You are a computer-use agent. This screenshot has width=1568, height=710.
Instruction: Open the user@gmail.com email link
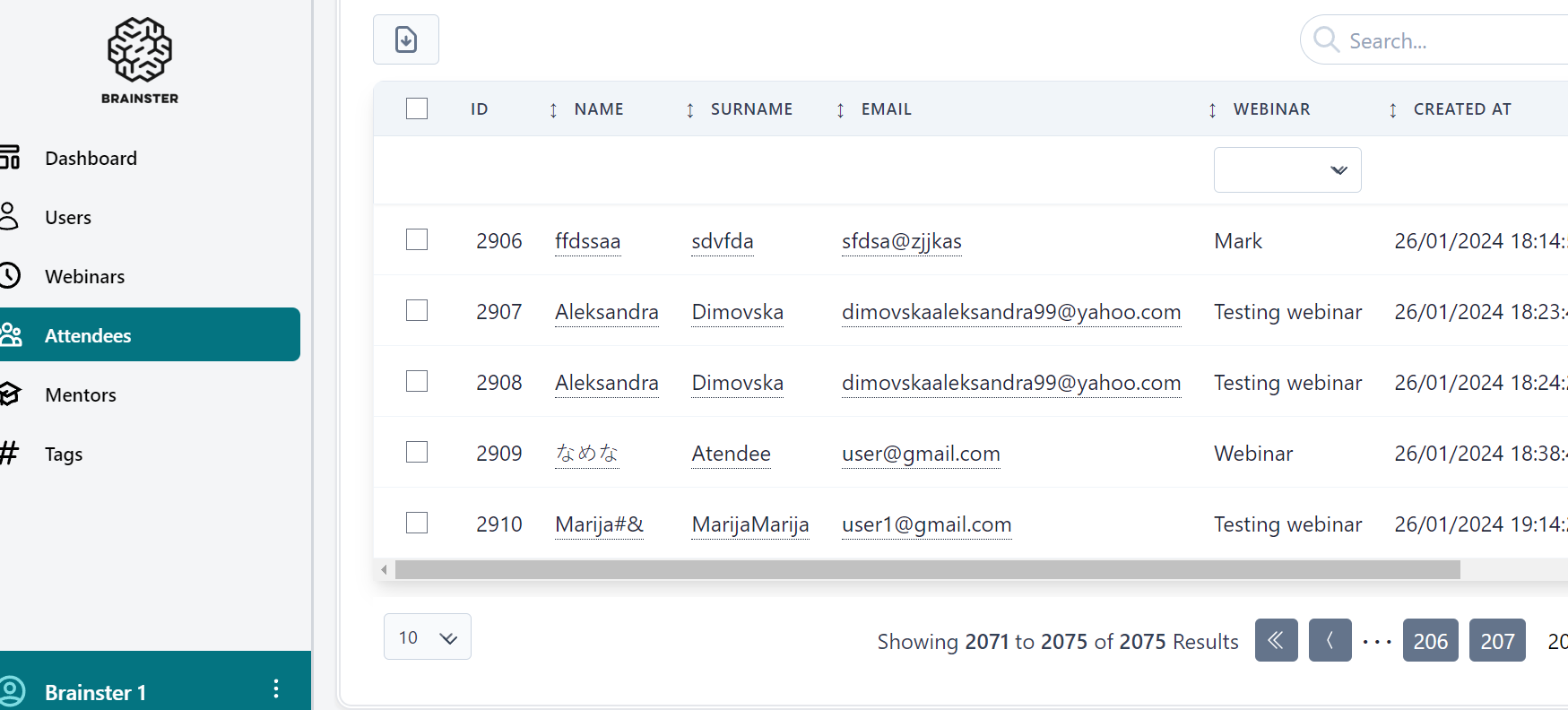click(x=921, y=454)
